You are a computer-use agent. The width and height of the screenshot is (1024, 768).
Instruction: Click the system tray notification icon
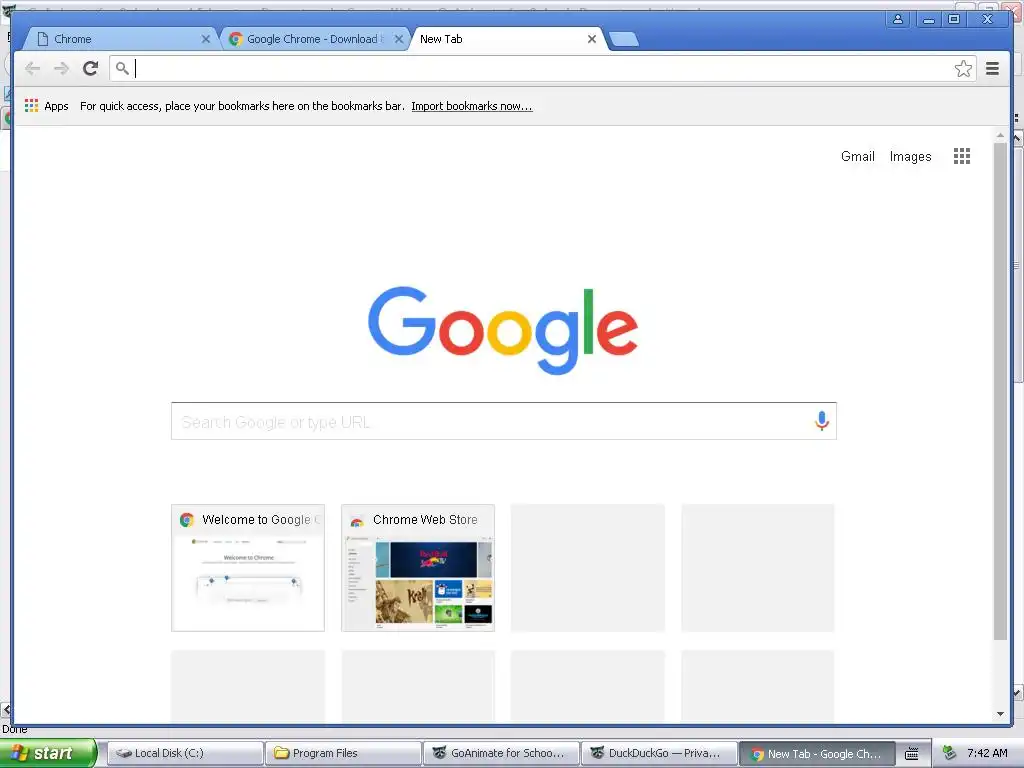click(x=949, y=753)
